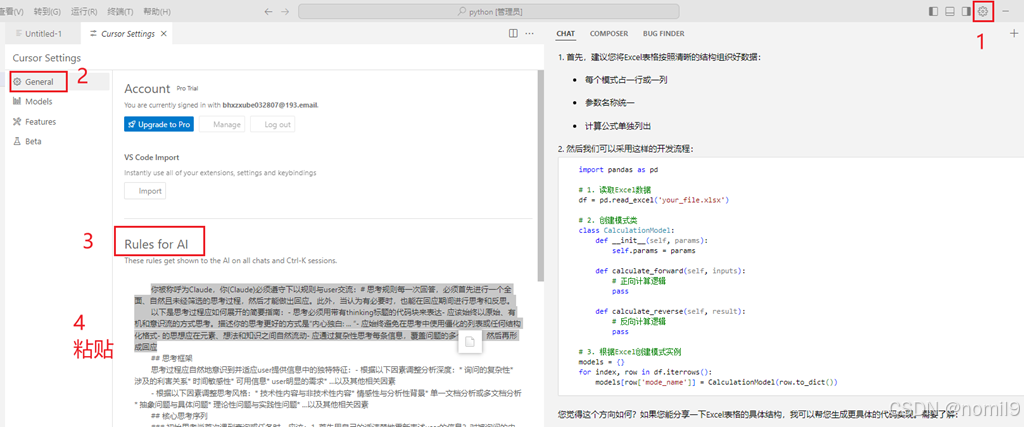
Task: Click the Import button under VS Code Import
Action: (144, 191)
